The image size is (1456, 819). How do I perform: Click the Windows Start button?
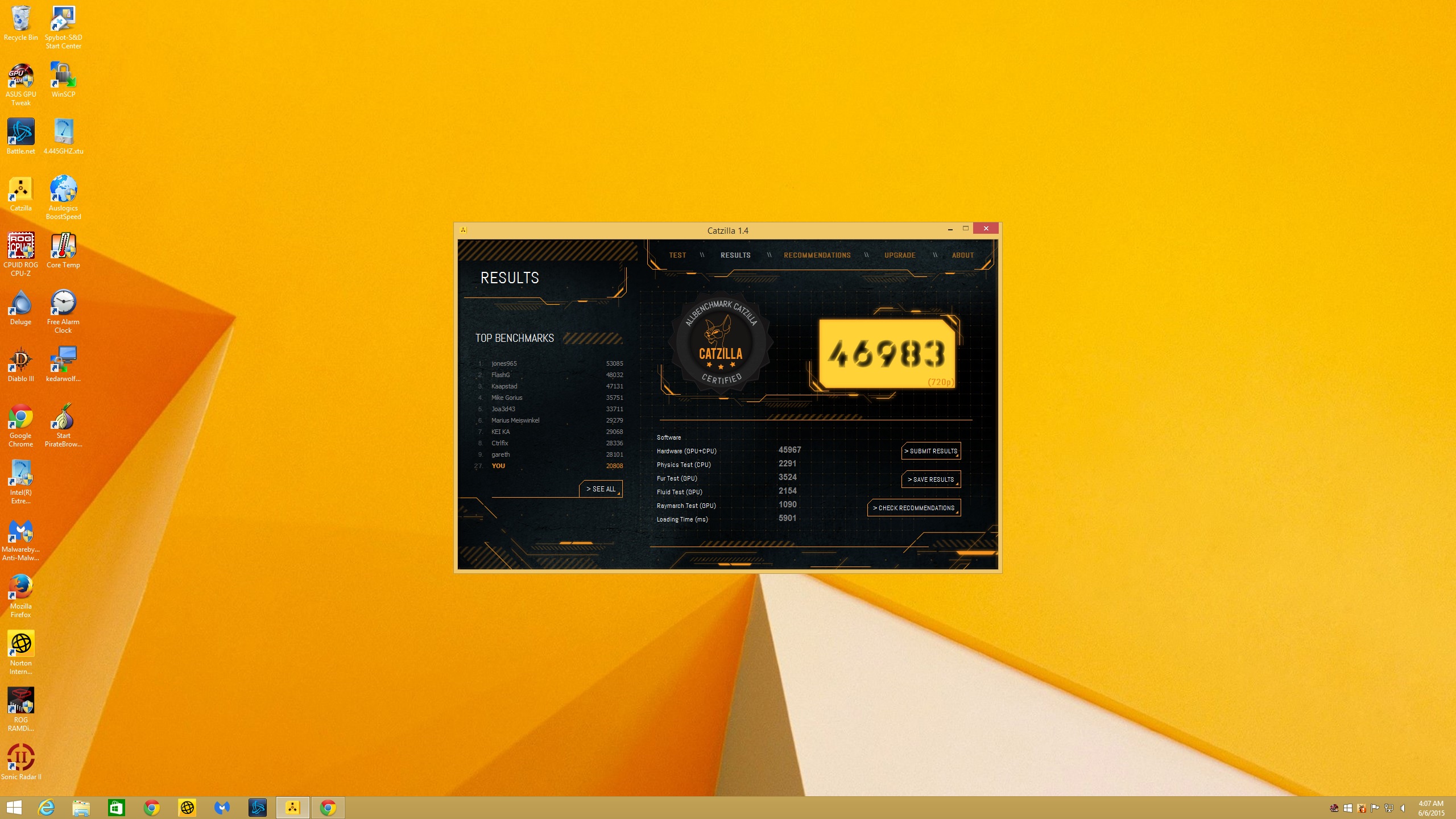click(14, 808)
